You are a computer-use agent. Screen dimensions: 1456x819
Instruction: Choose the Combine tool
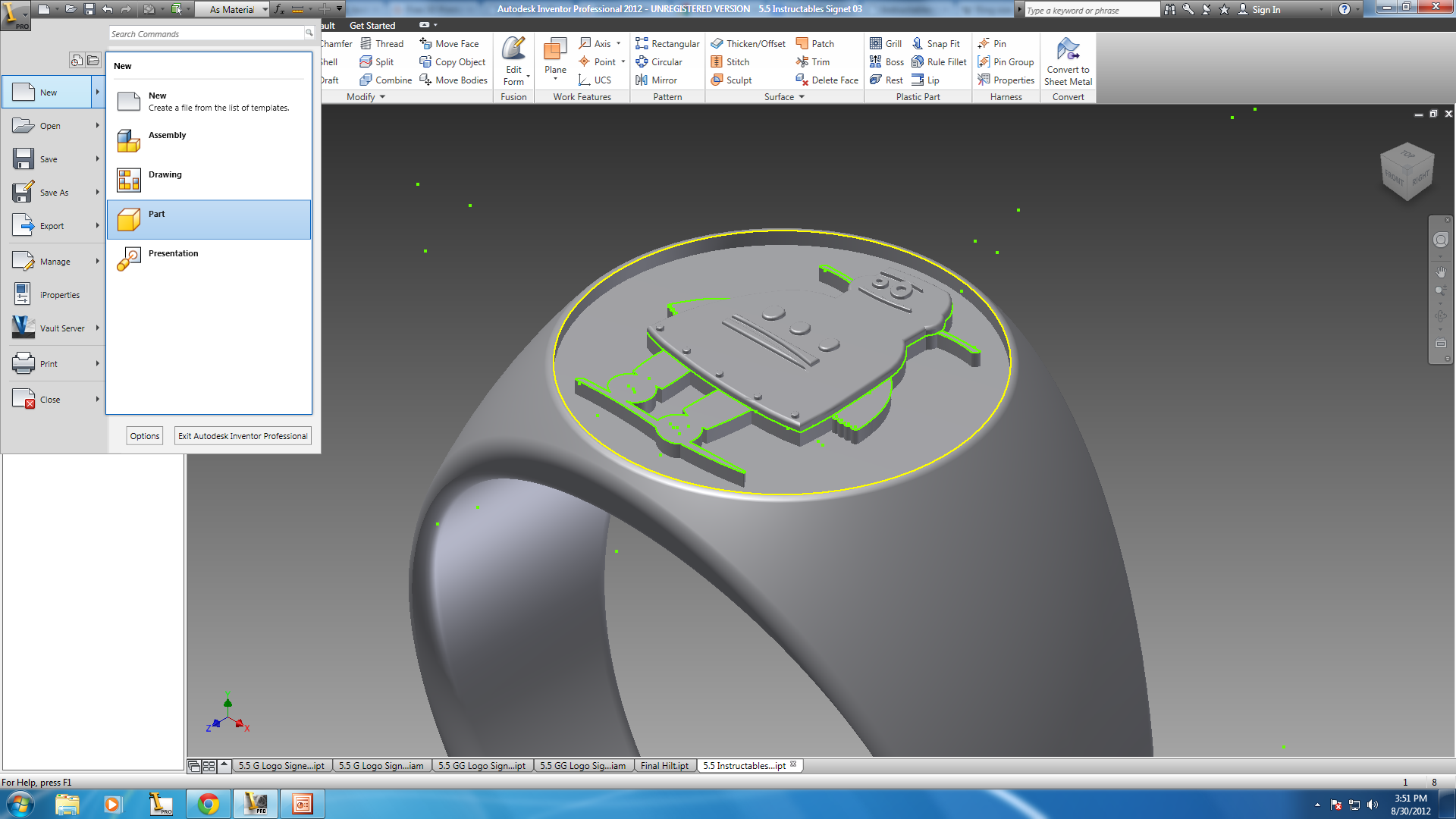point(386,80)
